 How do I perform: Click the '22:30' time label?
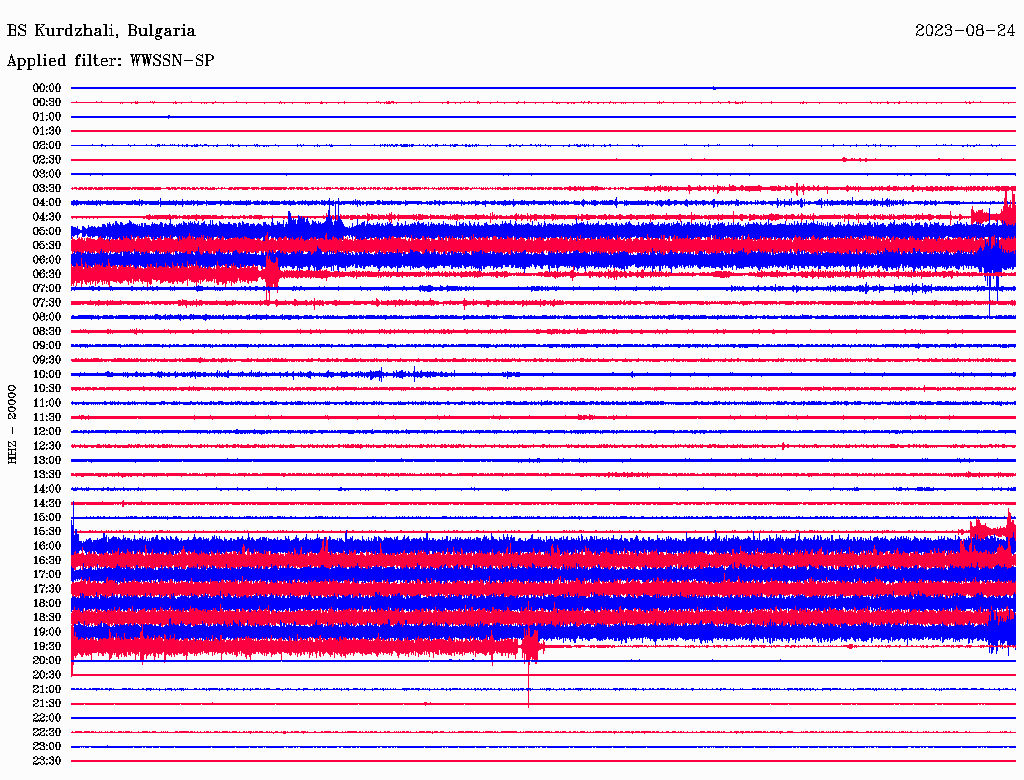[x=47, y=732]
